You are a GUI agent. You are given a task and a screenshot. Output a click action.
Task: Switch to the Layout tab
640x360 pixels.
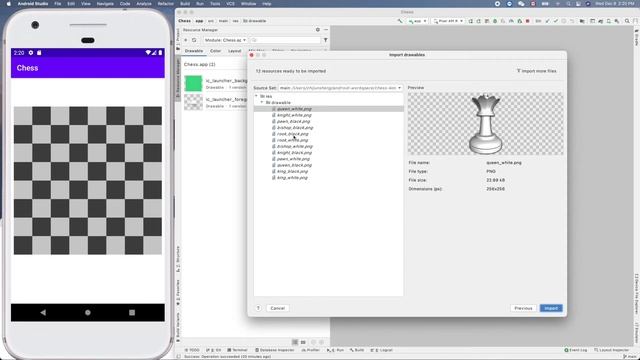click(235, 51)
